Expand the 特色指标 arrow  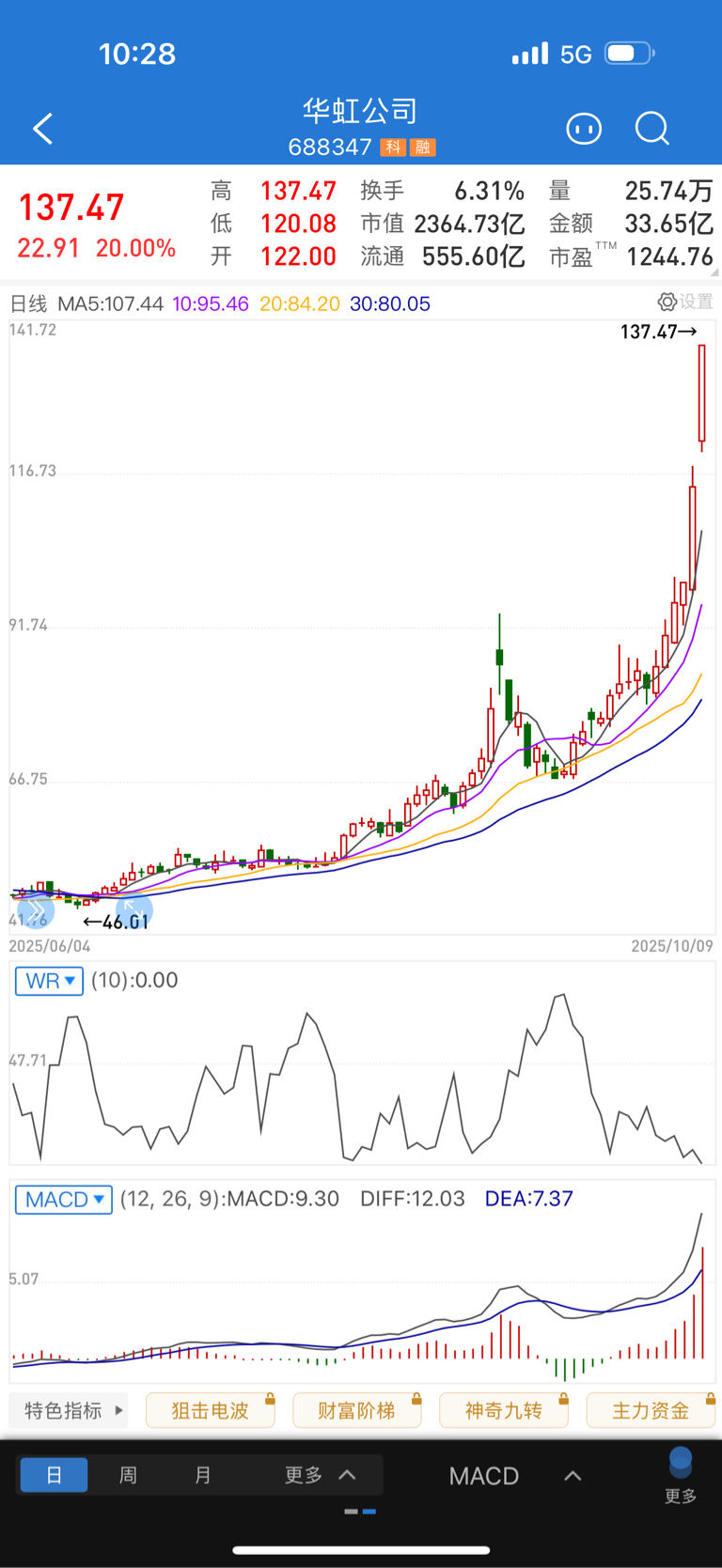pos(118,1410)
